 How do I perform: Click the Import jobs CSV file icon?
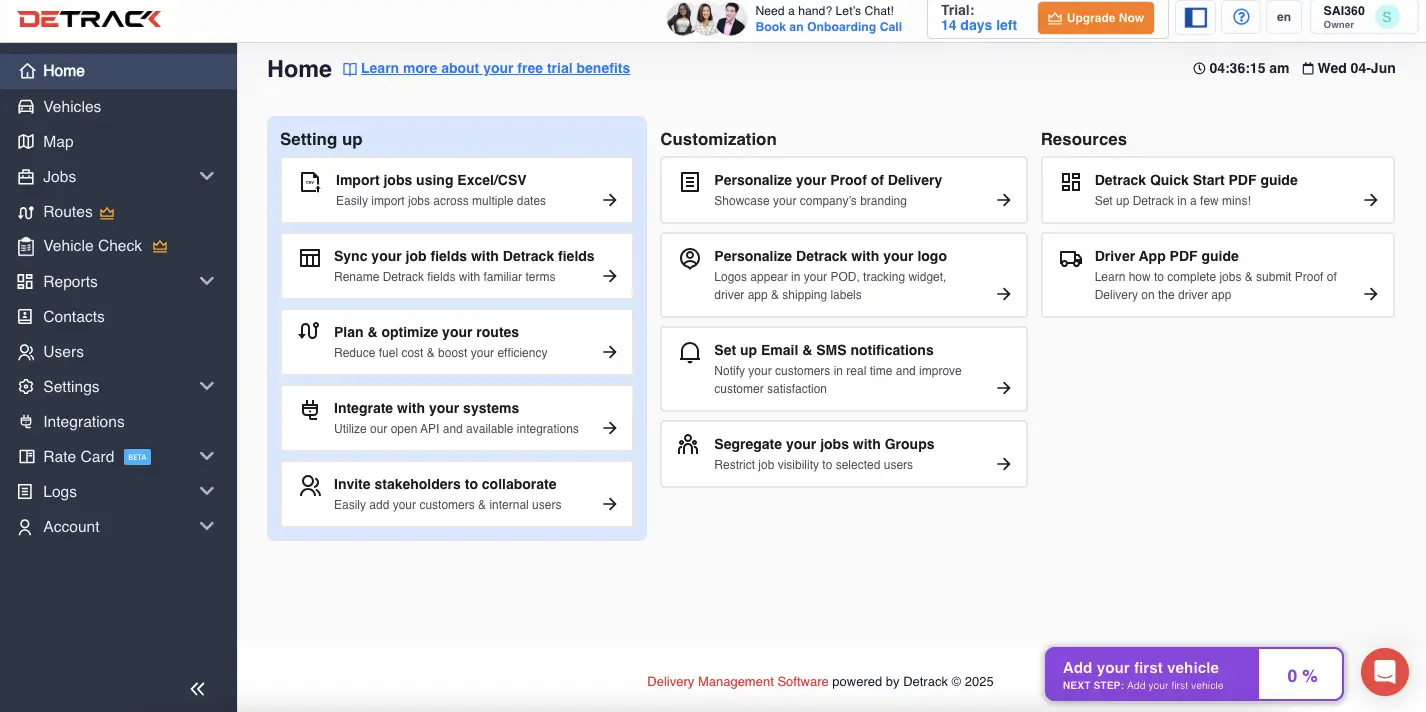pyautogui.click(x=310, y=182)
